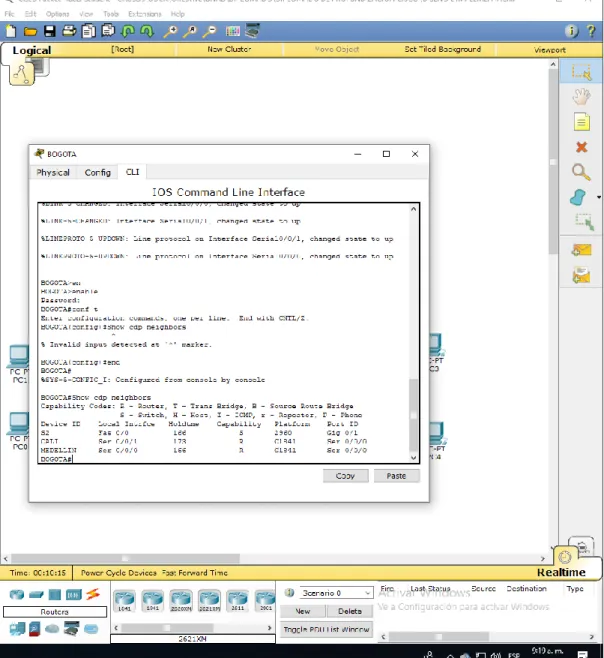Save the project using the floppy disk icon
The image size is (604, 658).
coord(50,31)
